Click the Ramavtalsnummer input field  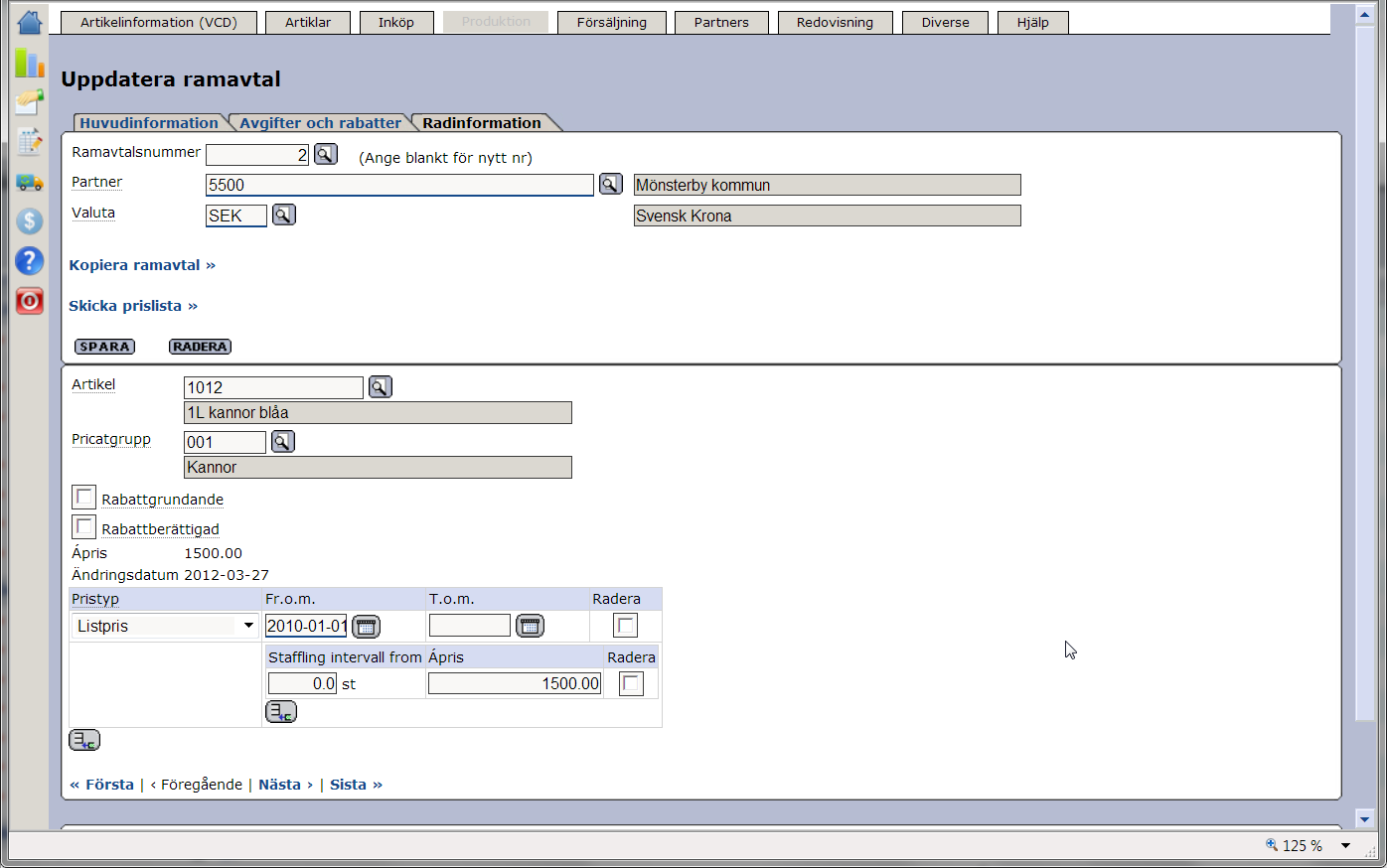[257, 155]
